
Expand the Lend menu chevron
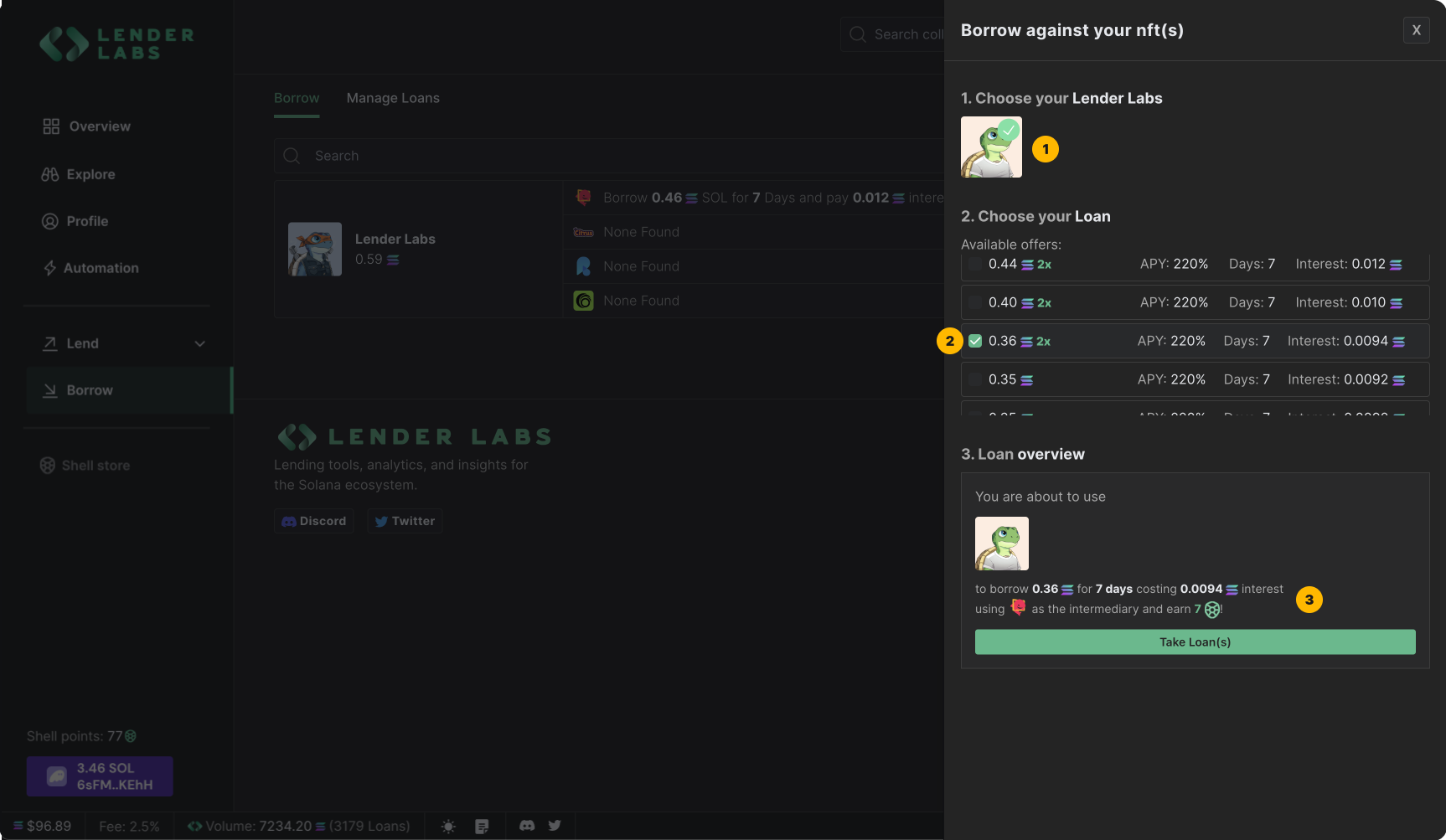coord(199,343)
